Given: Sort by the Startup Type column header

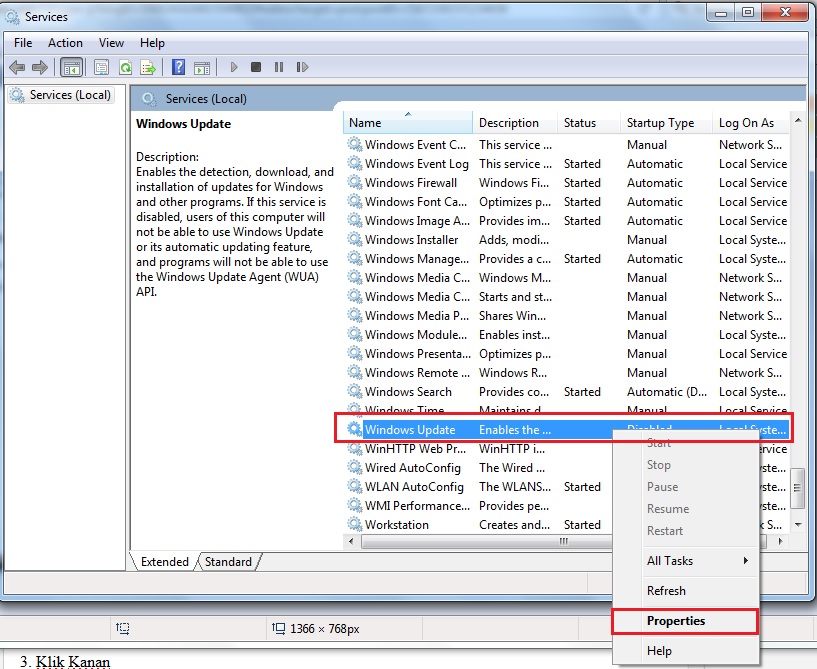Looking at the screenshot, I should pyautogui.click(x=666, y=123).
